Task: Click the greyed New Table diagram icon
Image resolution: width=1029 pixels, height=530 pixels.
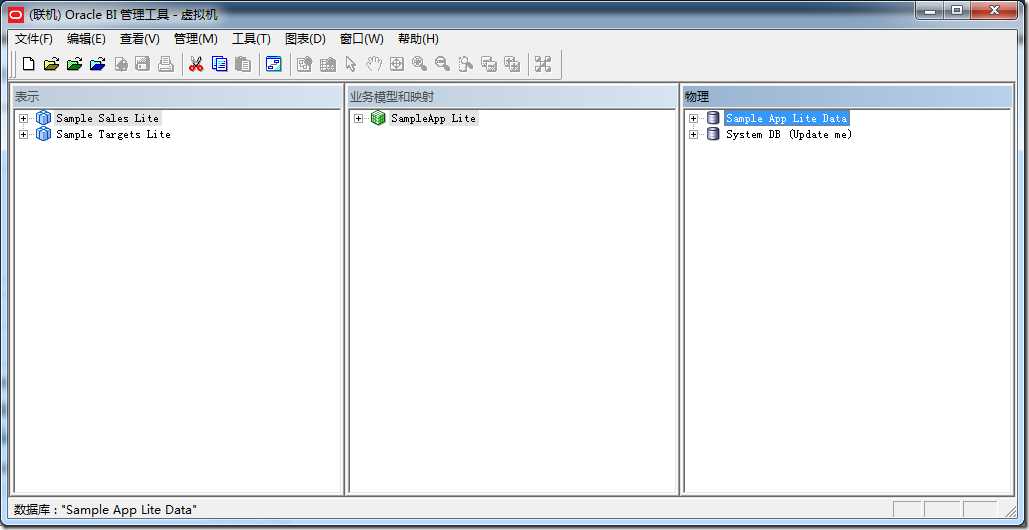Action: point(304,64)
